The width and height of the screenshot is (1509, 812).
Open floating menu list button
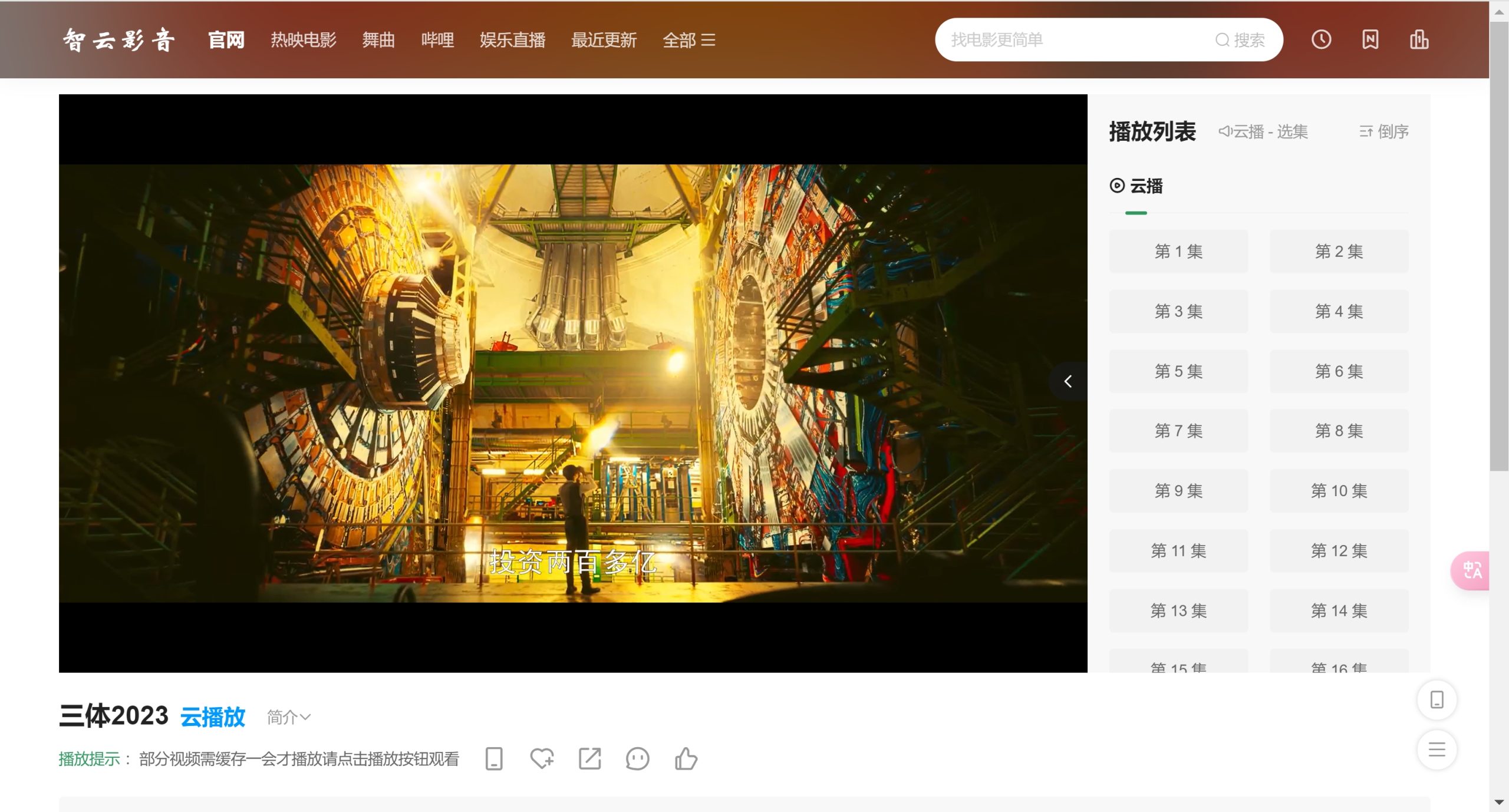[x=1436, y=750]
